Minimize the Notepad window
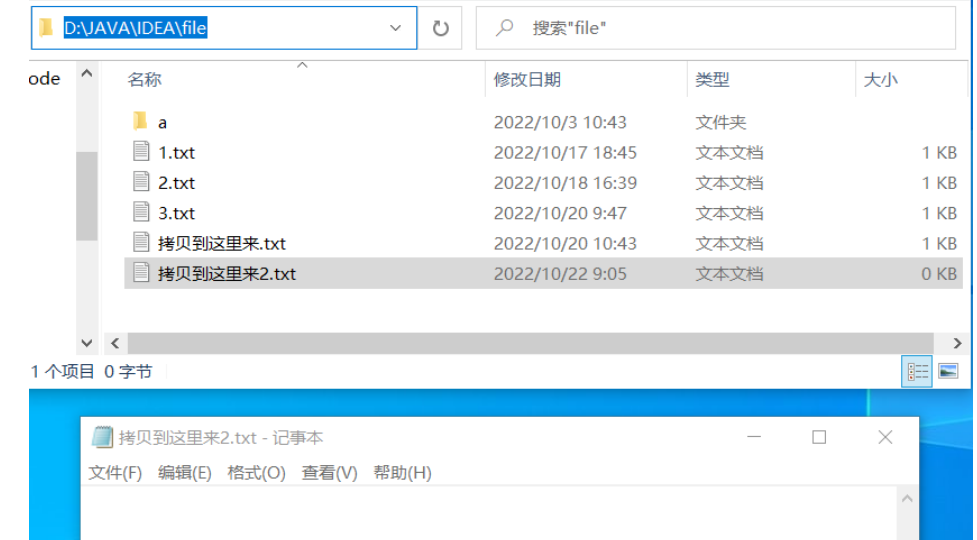 point(754,437)
